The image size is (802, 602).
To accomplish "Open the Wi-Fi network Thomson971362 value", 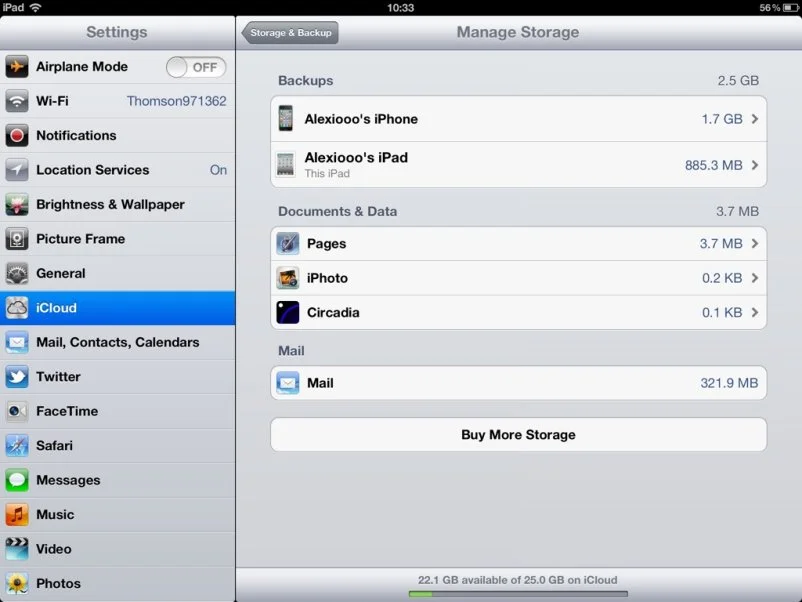I will pos(176,101).
